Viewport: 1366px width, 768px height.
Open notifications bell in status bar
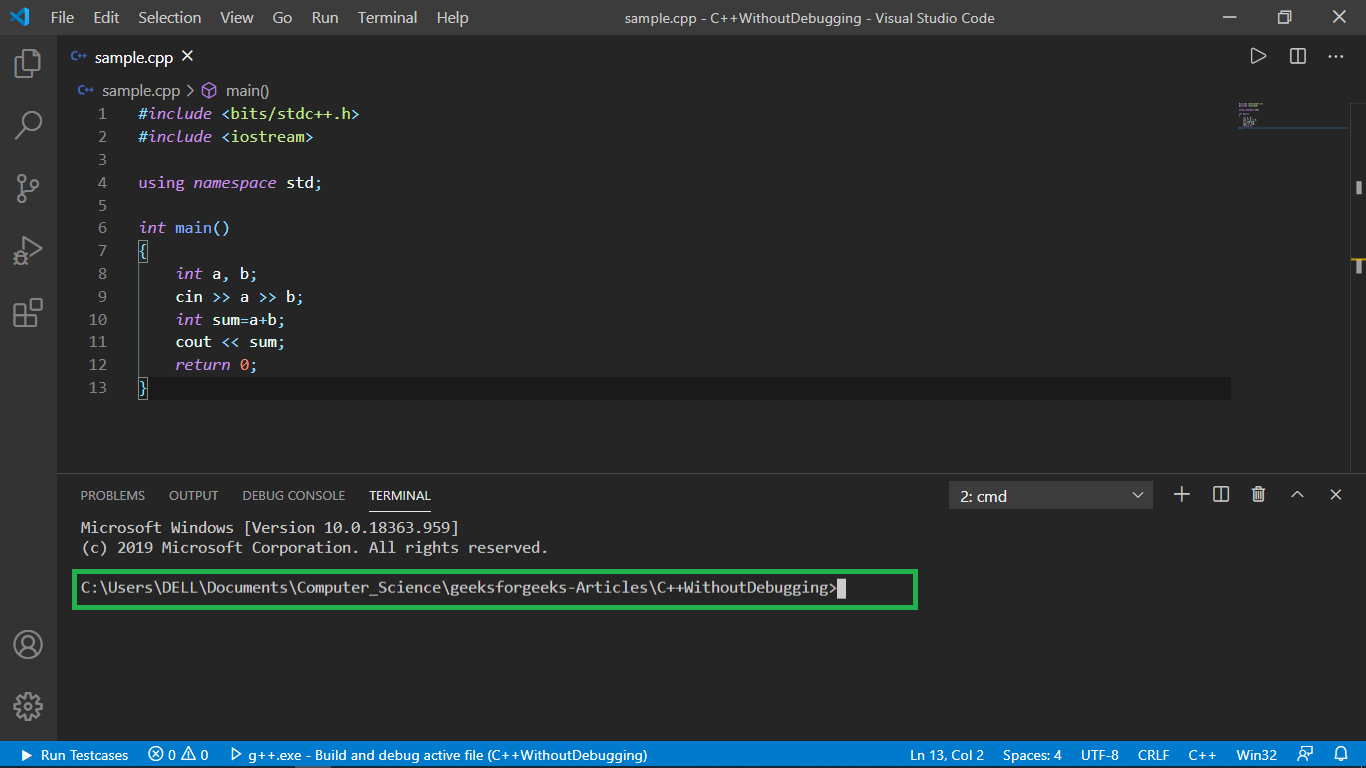1341,755
